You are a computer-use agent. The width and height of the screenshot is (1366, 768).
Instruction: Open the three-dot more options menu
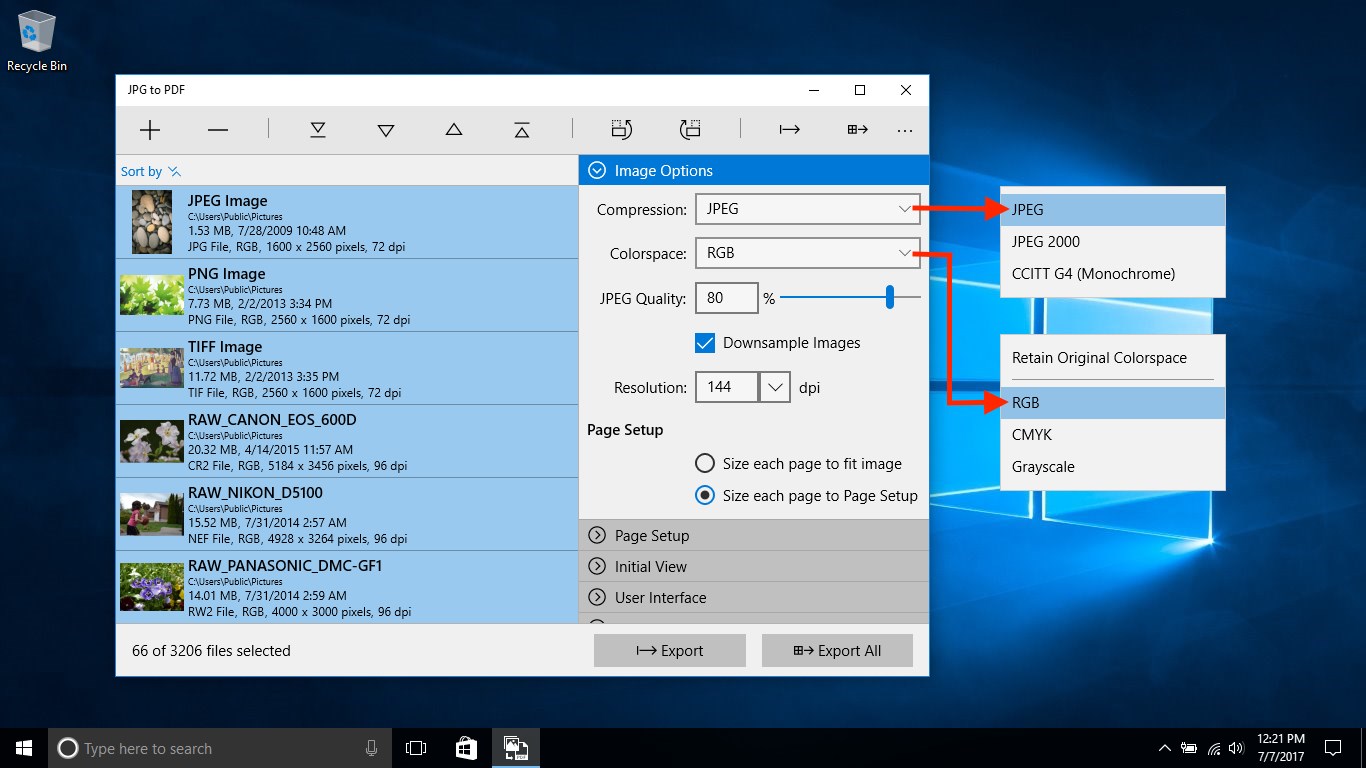tap(905, 130)
